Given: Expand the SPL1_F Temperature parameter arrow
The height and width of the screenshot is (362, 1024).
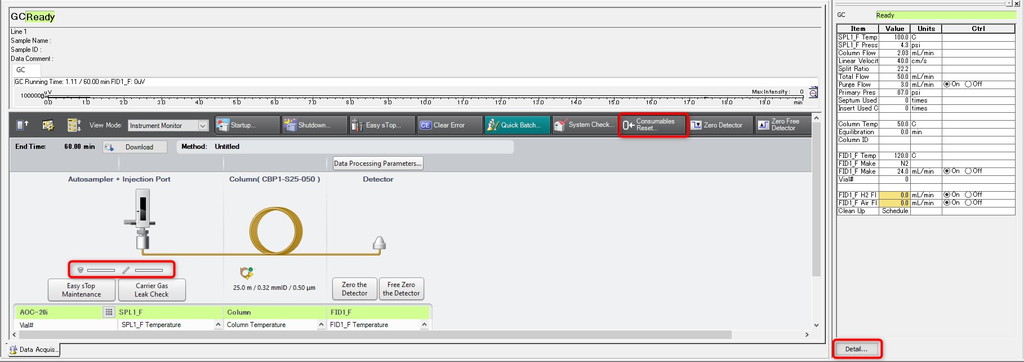Looking at the screenshot, I should [217, 325].
